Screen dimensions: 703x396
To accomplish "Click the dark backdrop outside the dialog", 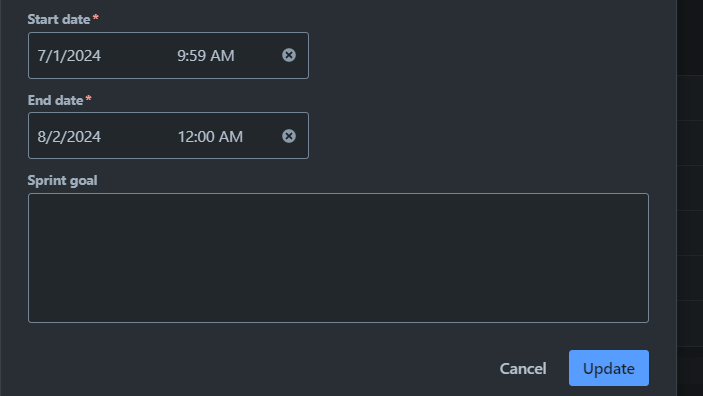I will (x=690, y=197).
